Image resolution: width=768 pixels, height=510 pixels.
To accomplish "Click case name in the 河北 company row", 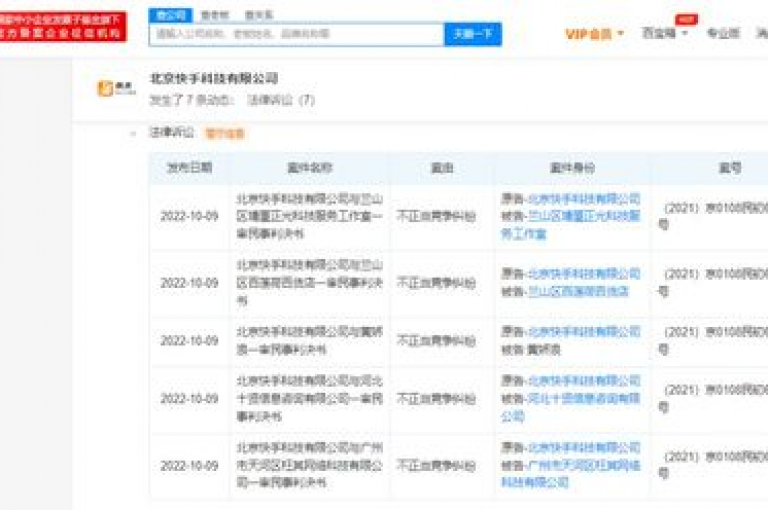I will pyautogui.click(x=310, y=398).
